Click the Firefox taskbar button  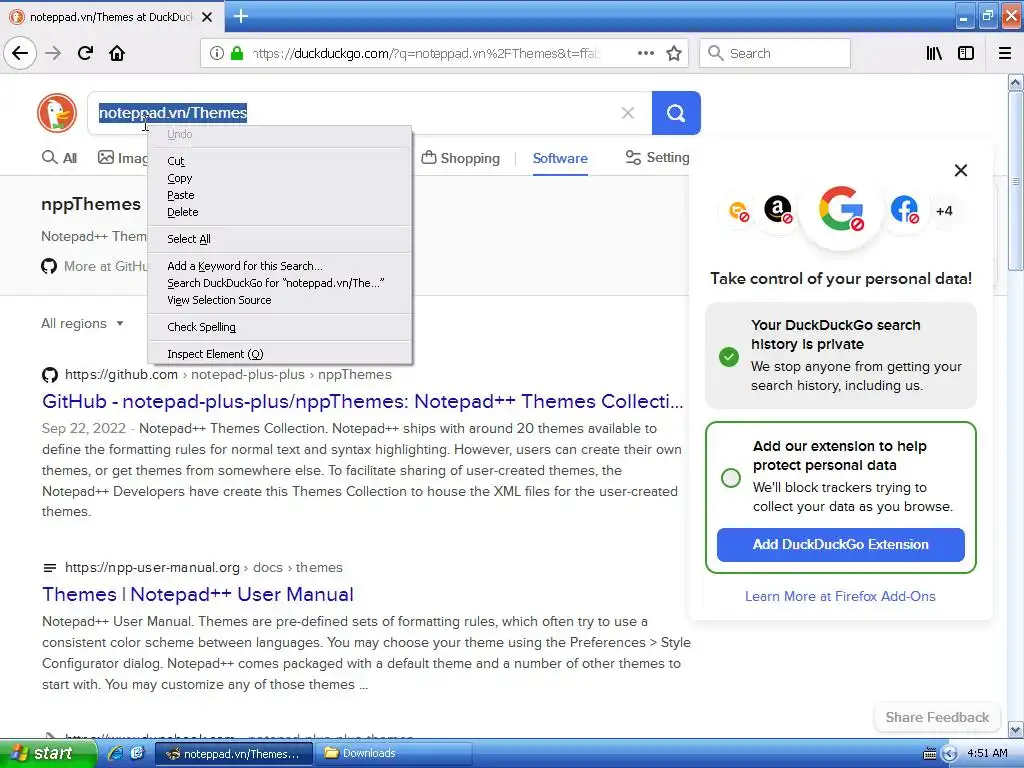(234, 754)
